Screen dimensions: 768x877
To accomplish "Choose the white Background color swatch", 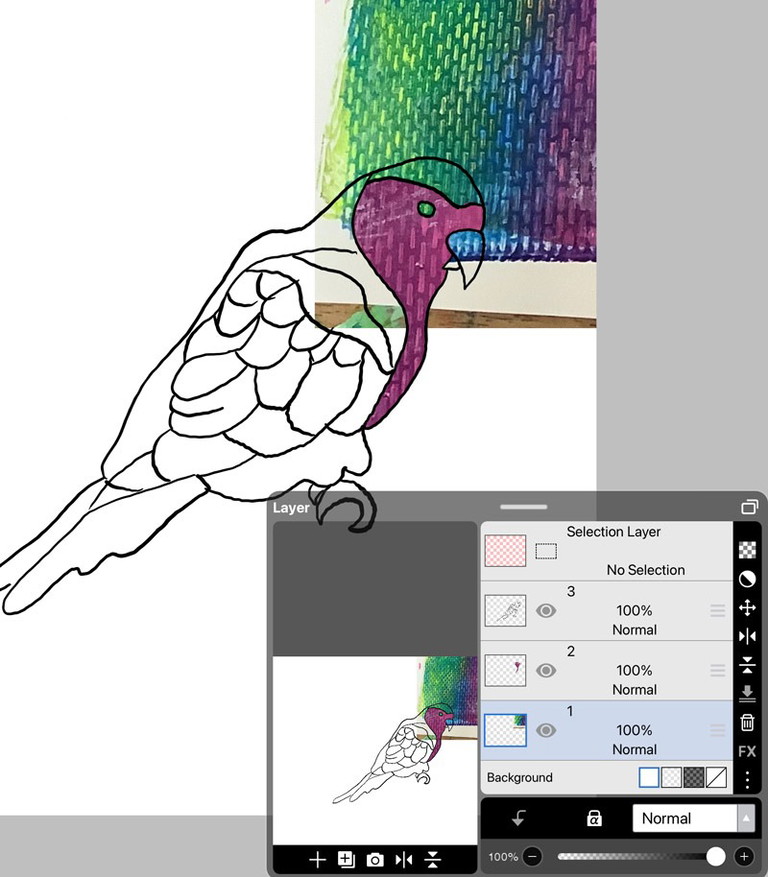I will pos(649,777).
